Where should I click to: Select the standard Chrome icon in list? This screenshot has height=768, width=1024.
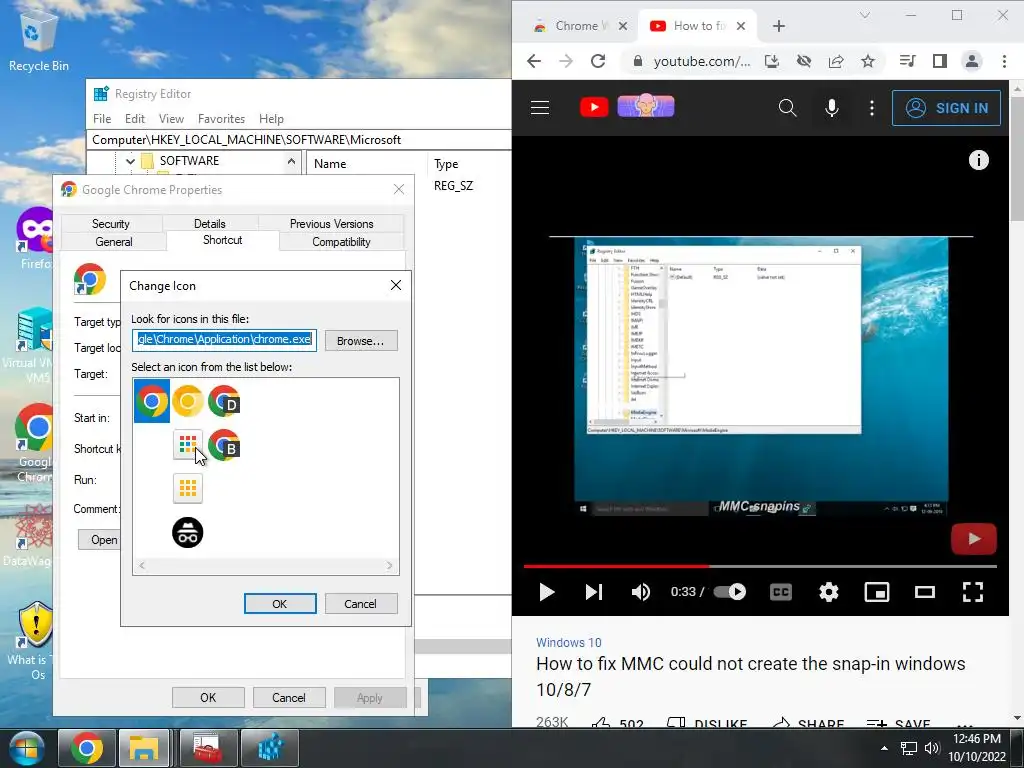(x=152, y=401)
